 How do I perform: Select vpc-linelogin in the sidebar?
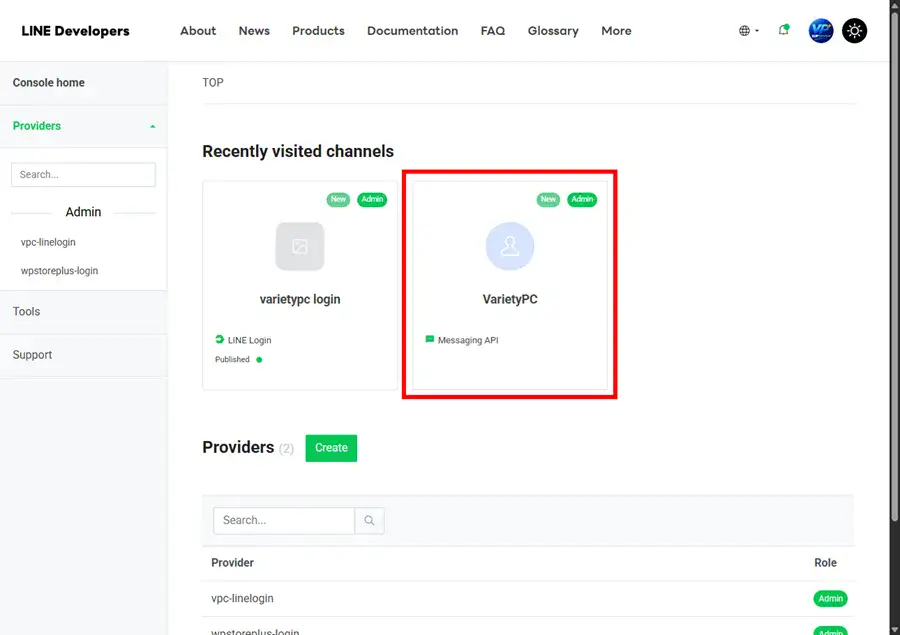click(x=48, y=242)
